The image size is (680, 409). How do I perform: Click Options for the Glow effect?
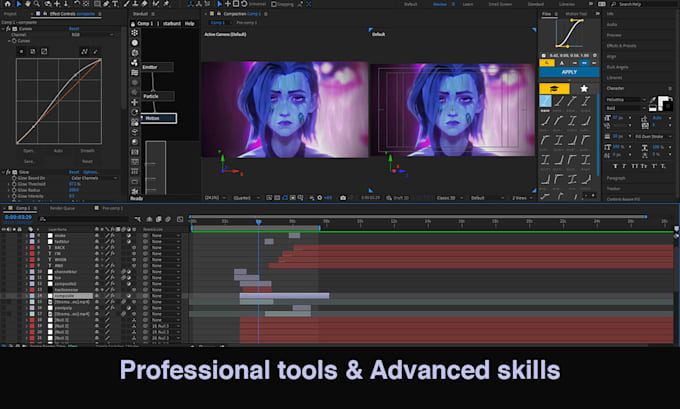(91, 172)
